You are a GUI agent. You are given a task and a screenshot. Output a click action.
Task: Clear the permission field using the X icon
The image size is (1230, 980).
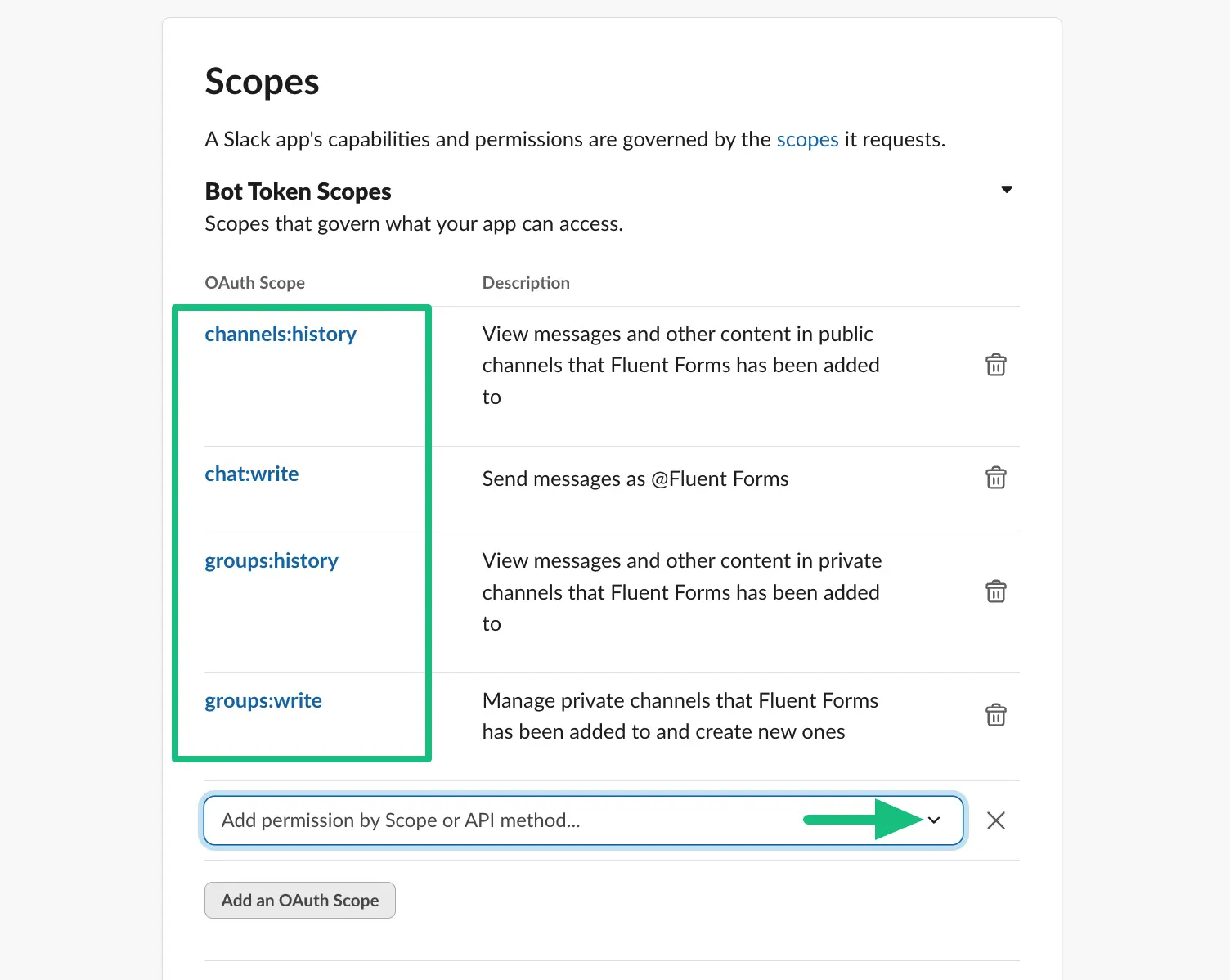coord(996,820)
